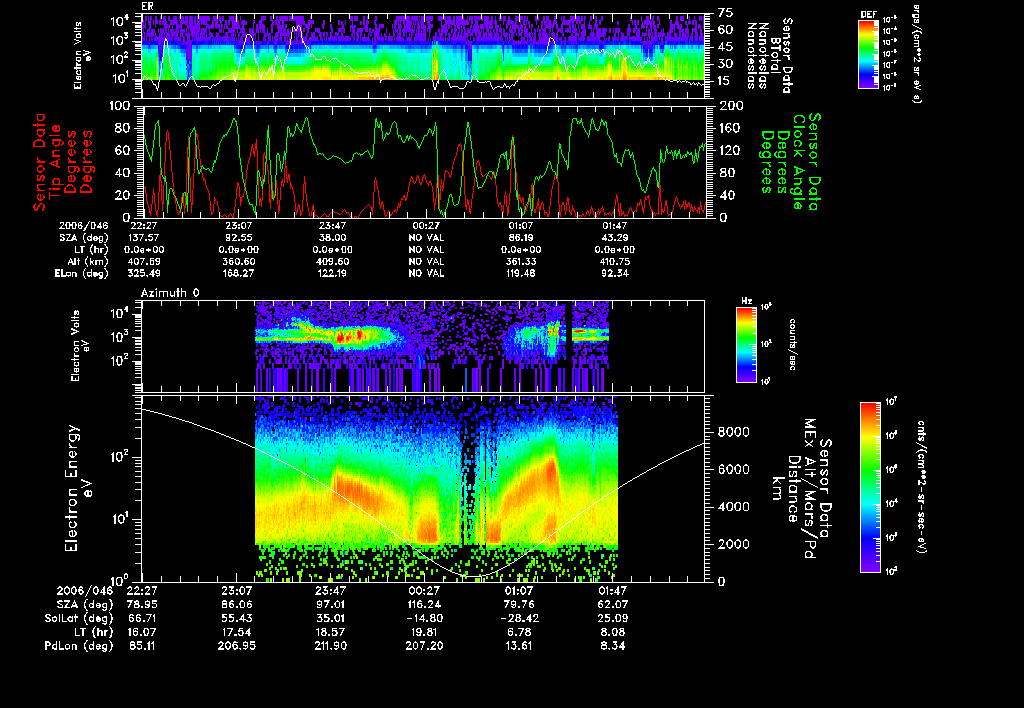
Task: Click the 'SolLat (deg)' row label
Action: click(x=78, y=618)
